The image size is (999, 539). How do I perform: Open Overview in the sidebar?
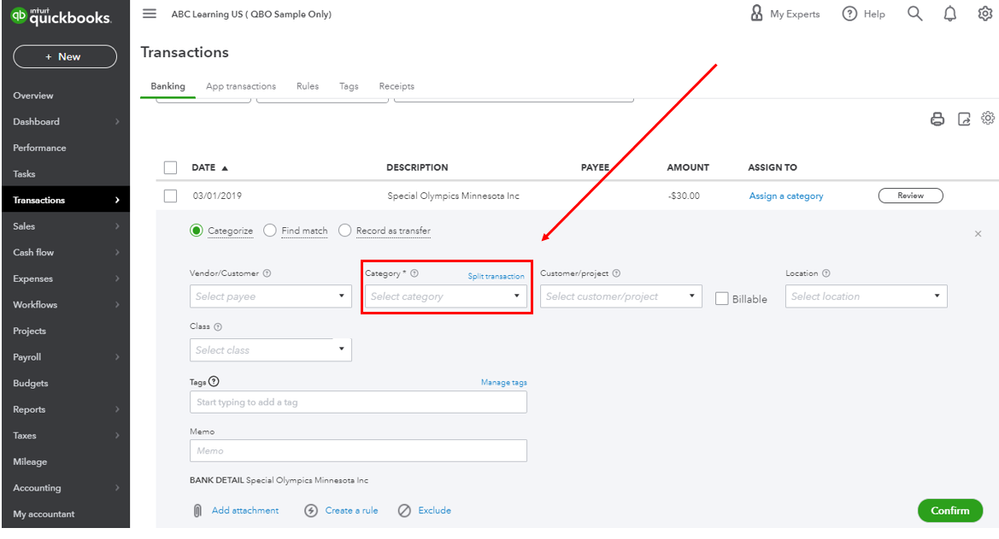click(x=33, y=96)
